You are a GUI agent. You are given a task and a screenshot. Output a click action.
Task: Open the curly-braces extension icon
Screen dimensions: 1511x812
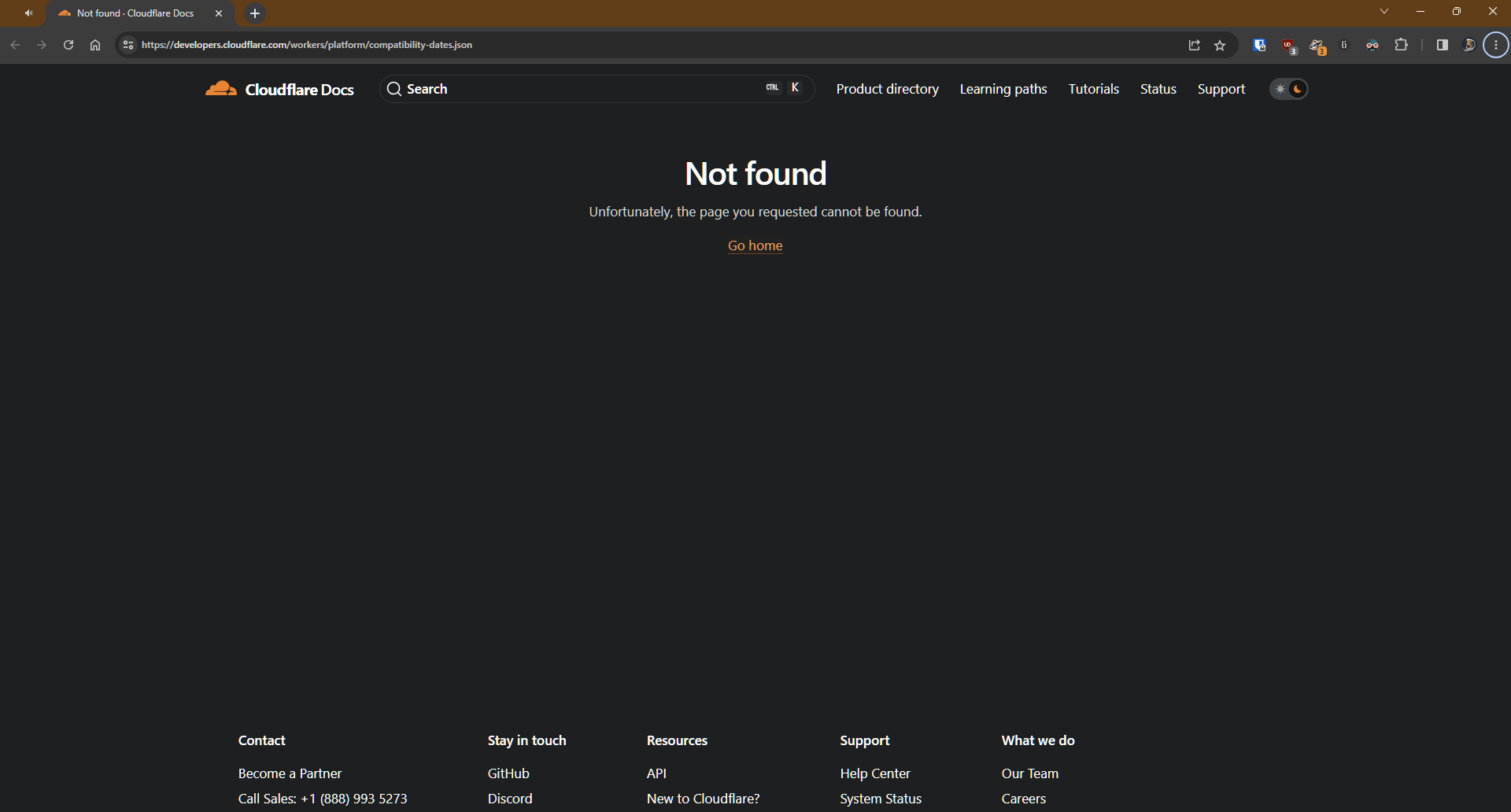(x=1344, y=45)
